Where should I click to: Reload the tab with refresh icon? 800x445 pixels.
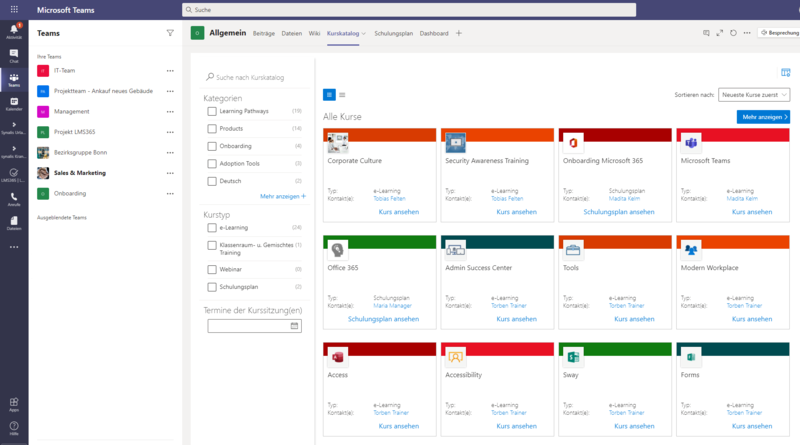coord(733,33)
